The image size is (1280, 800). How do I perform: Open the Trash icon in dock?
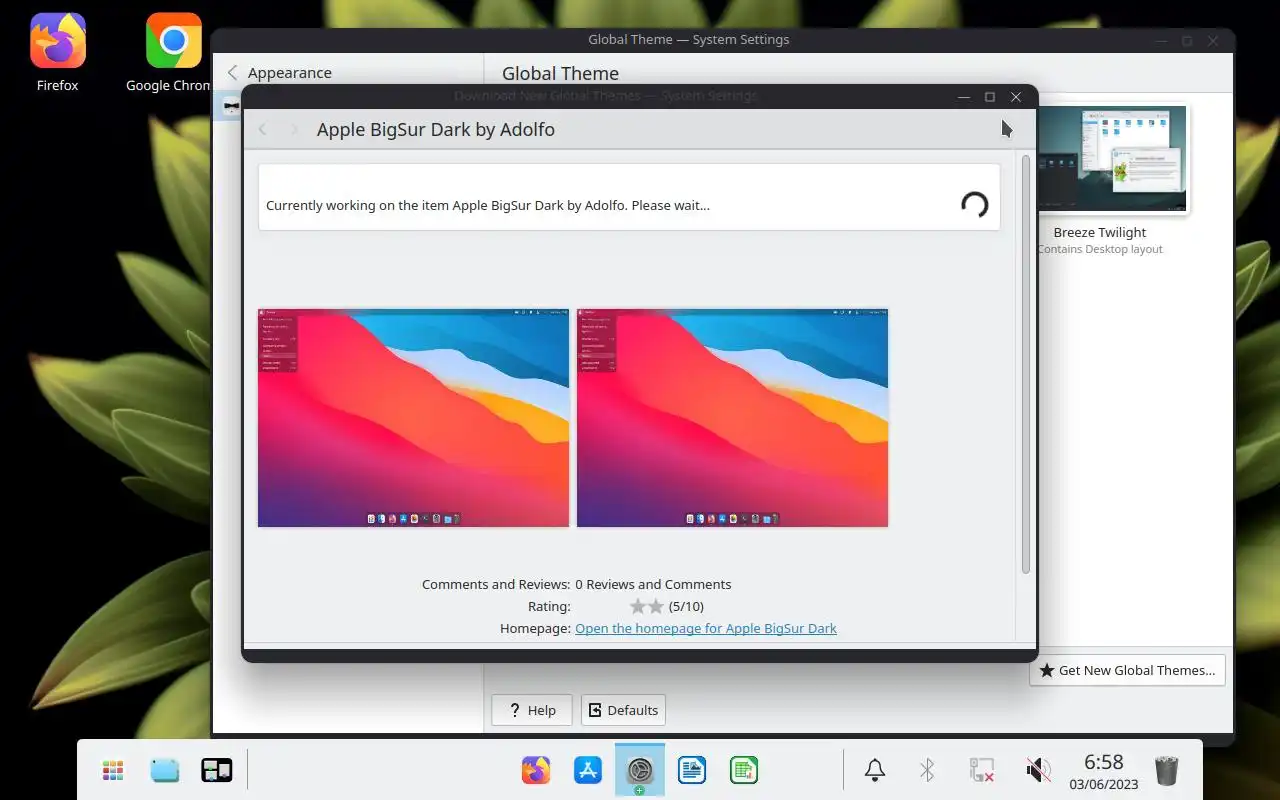tap(1167, 770)
